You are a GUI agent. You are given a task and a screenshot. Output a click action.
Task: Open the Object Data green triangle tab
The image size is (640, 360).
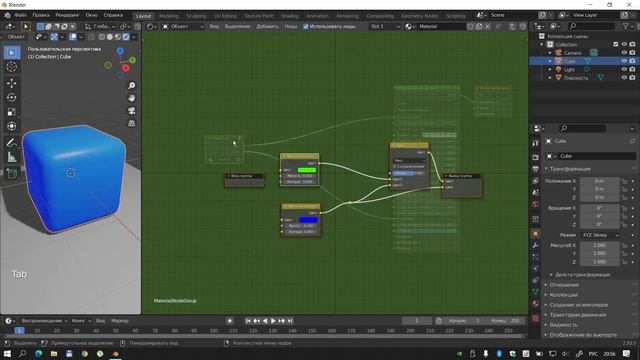click(536, 292)
